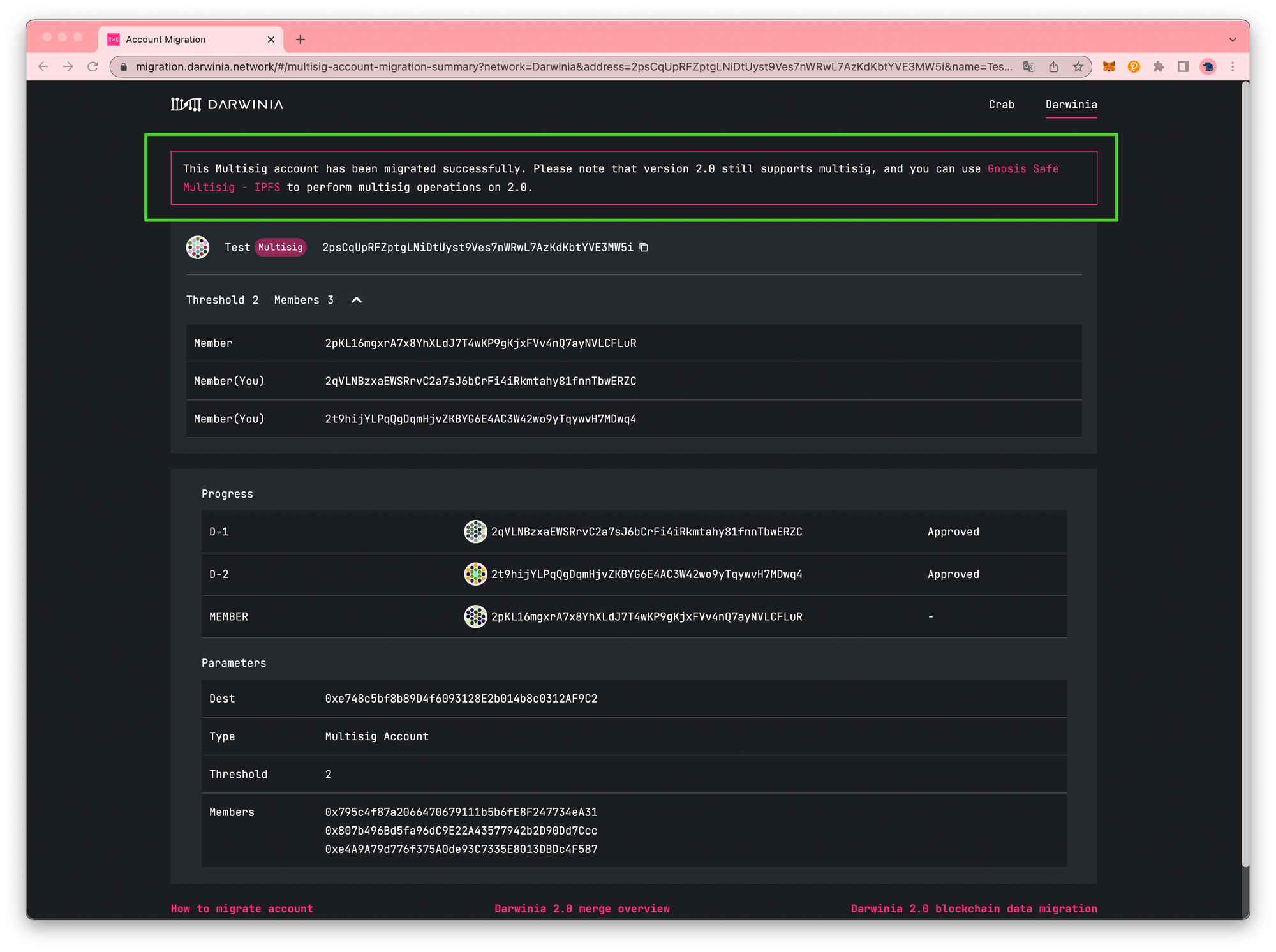Open the Extensions puzzle icon
This screenshot has width=1276, height=952.
pos(1159,67)
